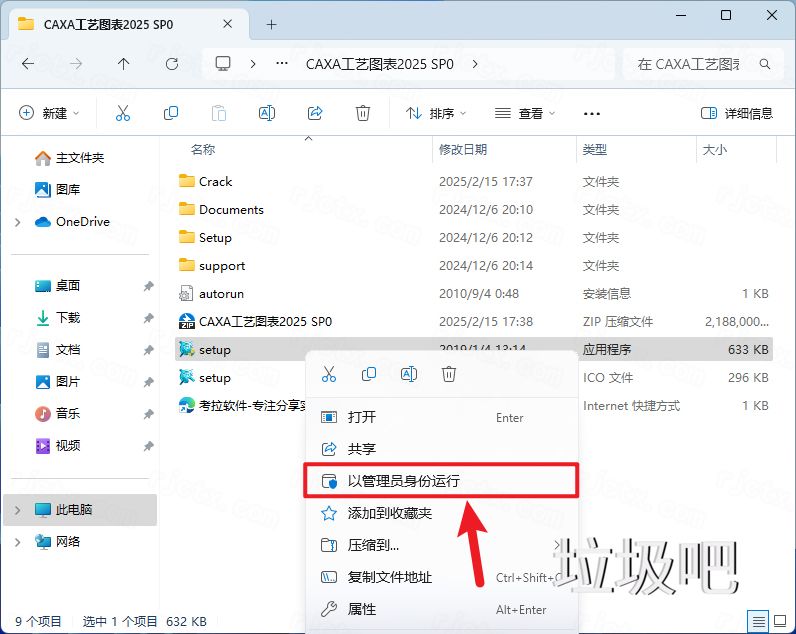Sort by the 类型 column header
This screenshot has height=634, width=796.
coord(594,149)
